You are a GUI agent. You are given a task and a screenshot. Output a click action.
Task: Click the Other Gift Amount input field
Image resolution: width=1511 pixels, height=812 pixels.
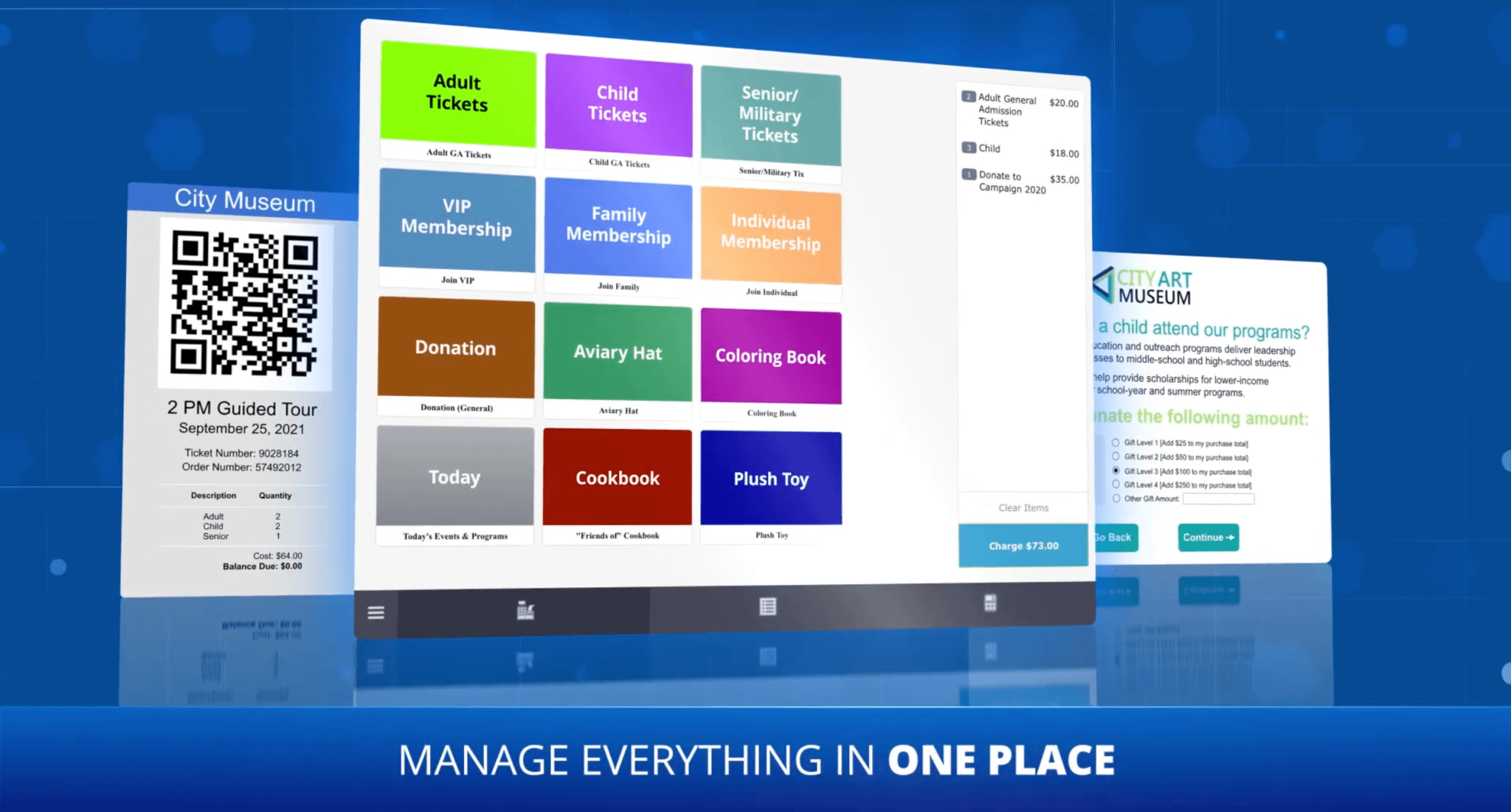pyautogui.click(x=1218, y=499)
